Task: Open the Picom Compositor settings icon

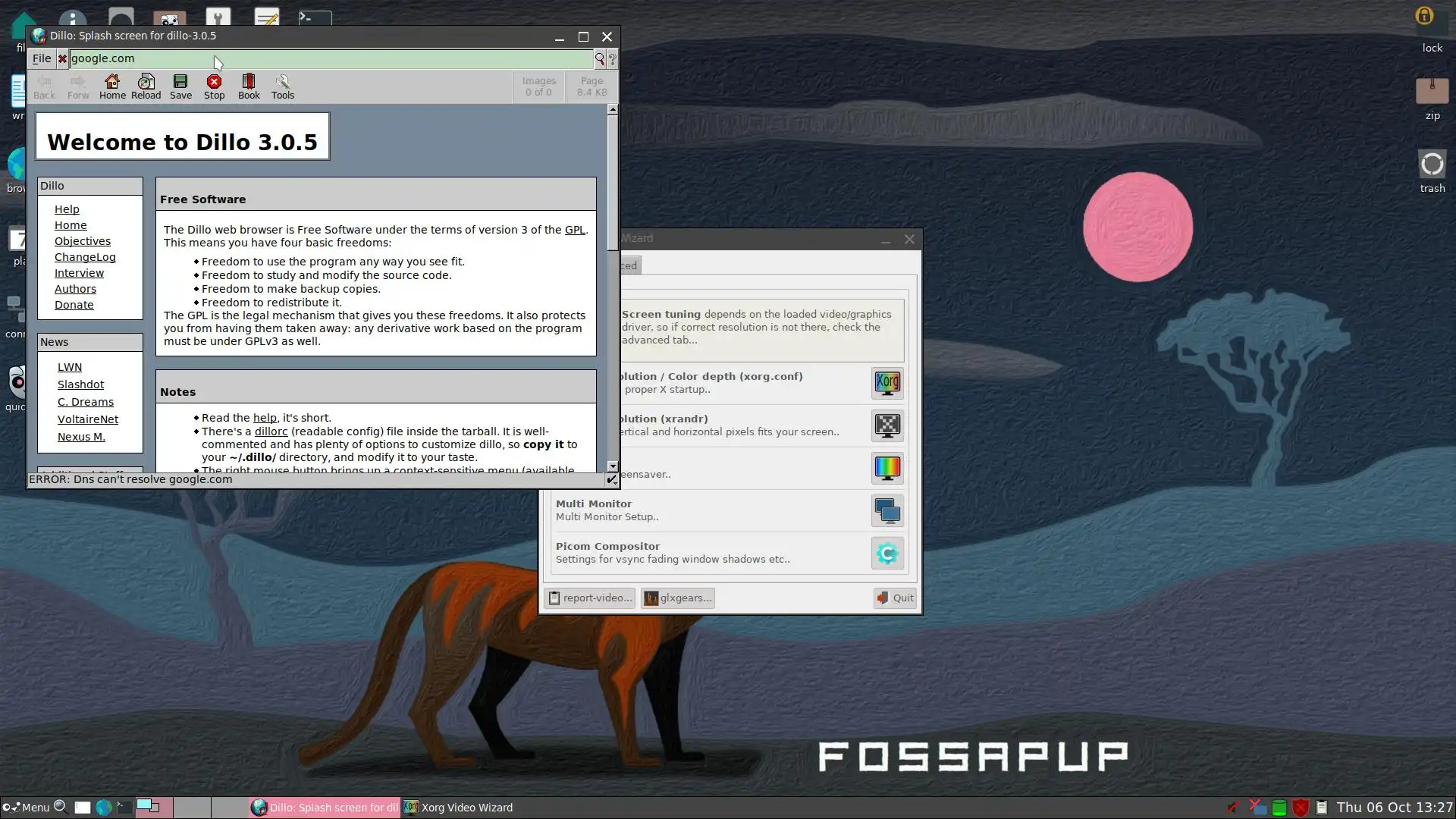Action: [x=886, y=553]
